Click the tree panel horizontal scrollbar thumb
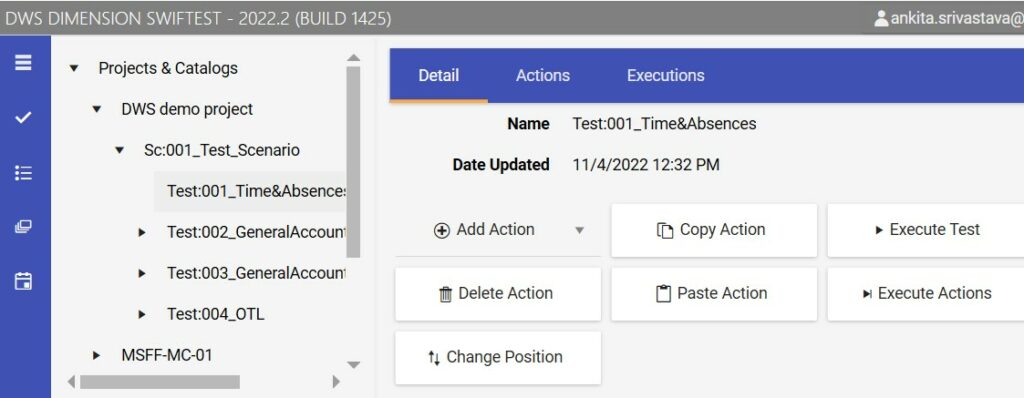Screen dimensions: 1024x398 tap(159, 382)
